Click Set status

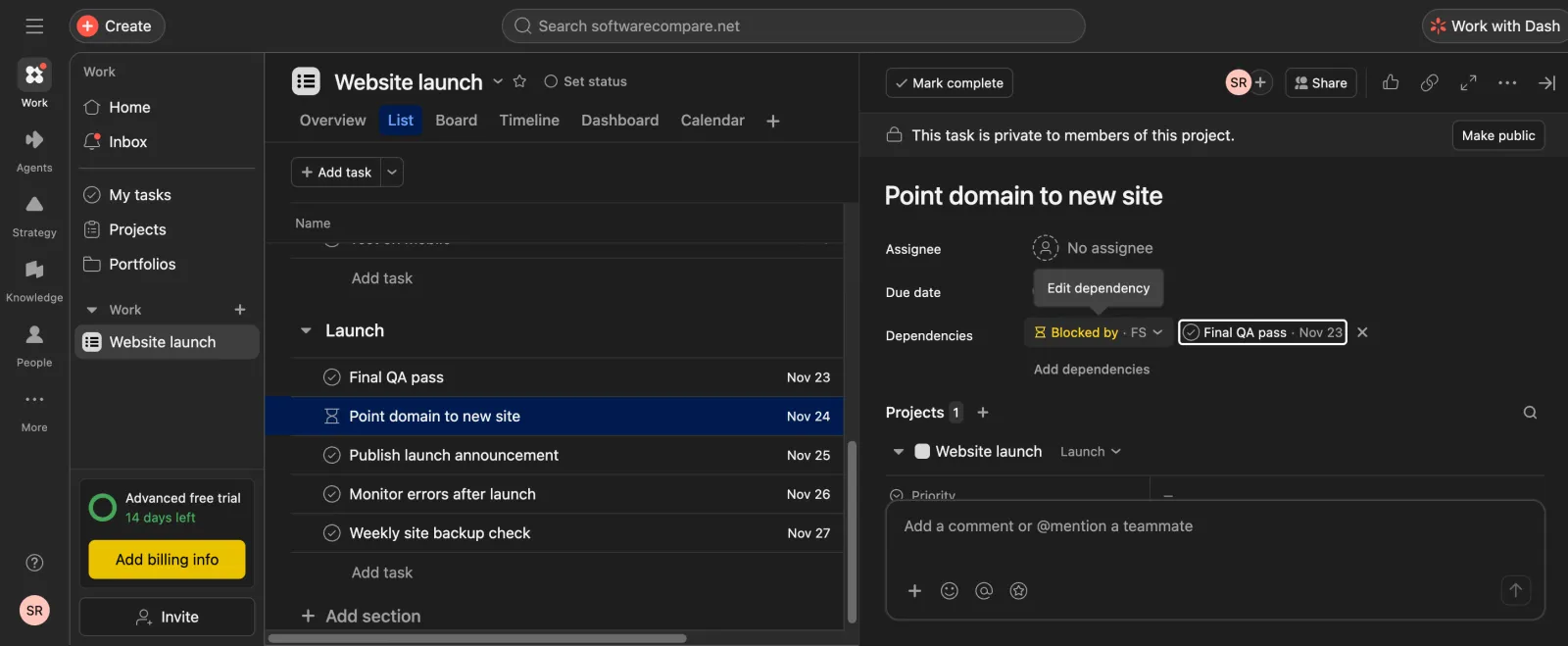tap(586, 81)
